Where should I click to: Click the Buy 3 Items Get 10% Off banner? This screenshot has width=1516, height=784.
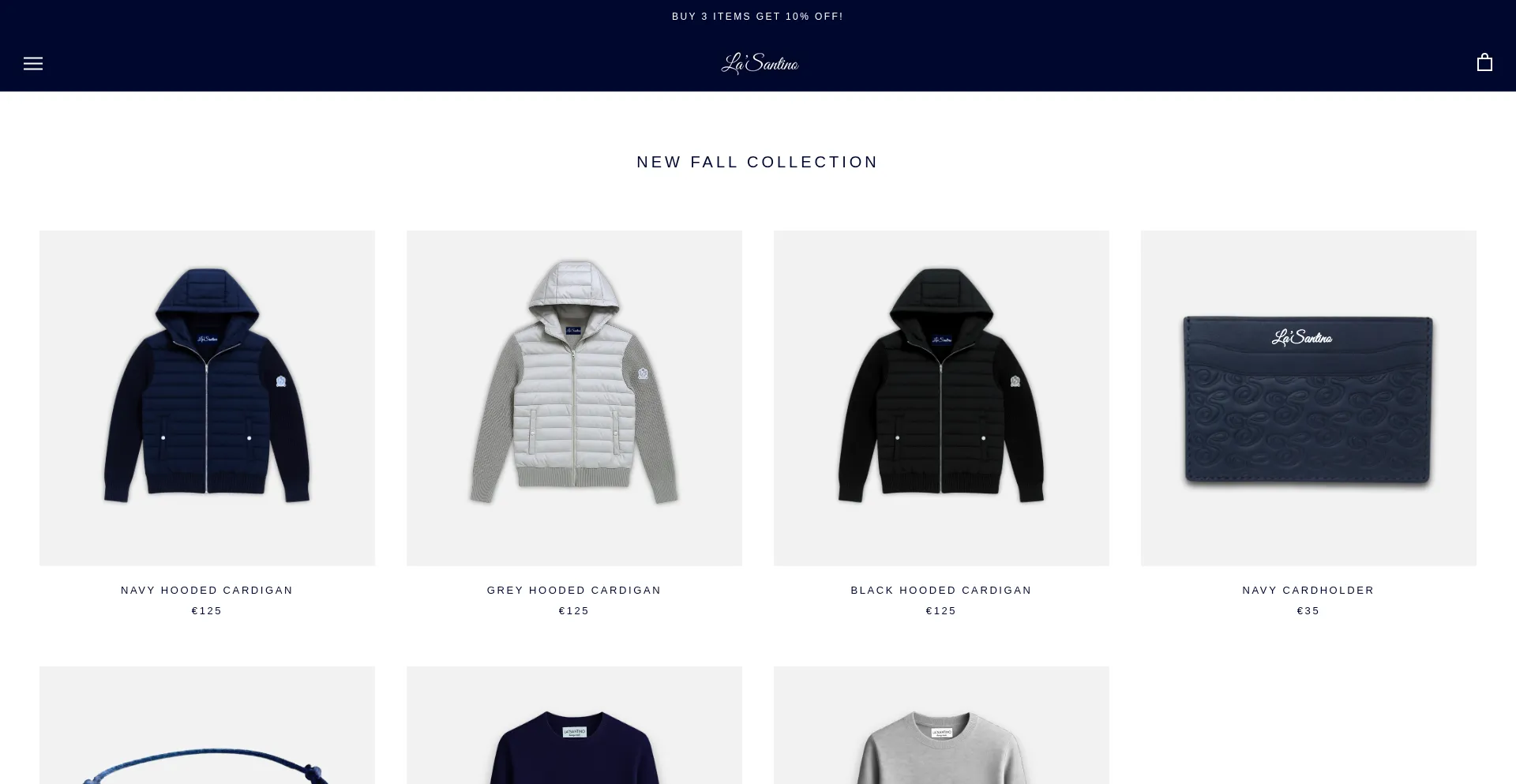point(758,17)
